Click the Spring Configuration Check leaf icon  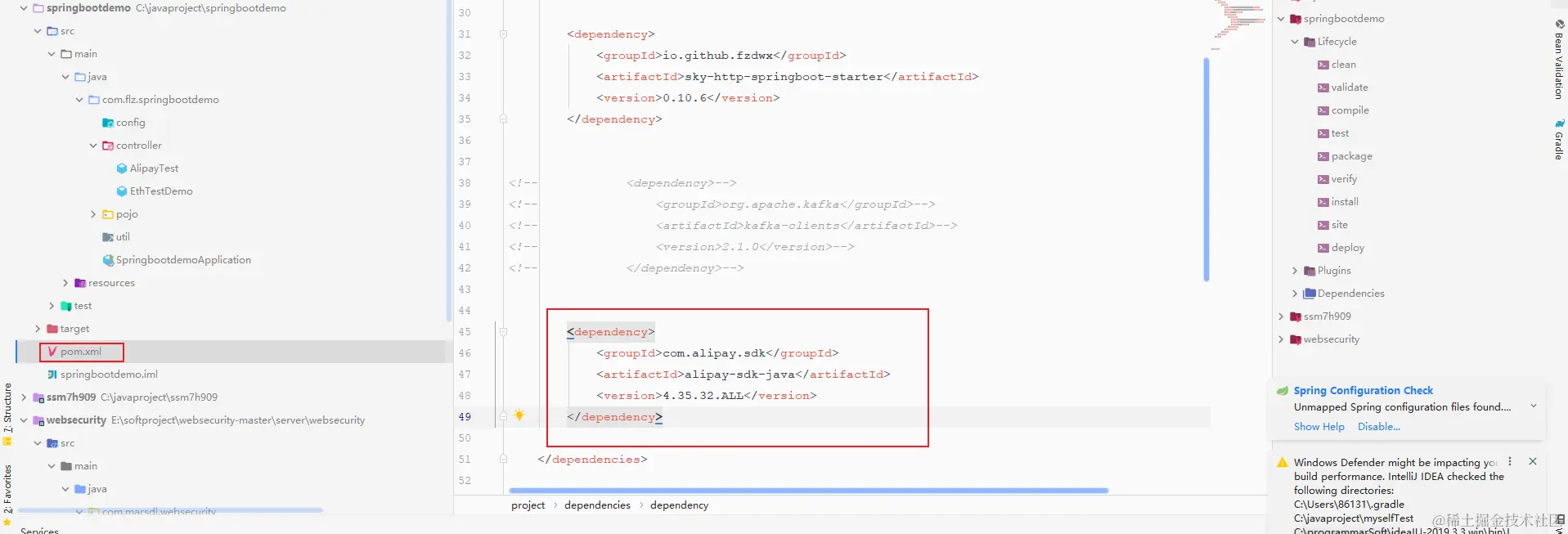point(1283,391)
